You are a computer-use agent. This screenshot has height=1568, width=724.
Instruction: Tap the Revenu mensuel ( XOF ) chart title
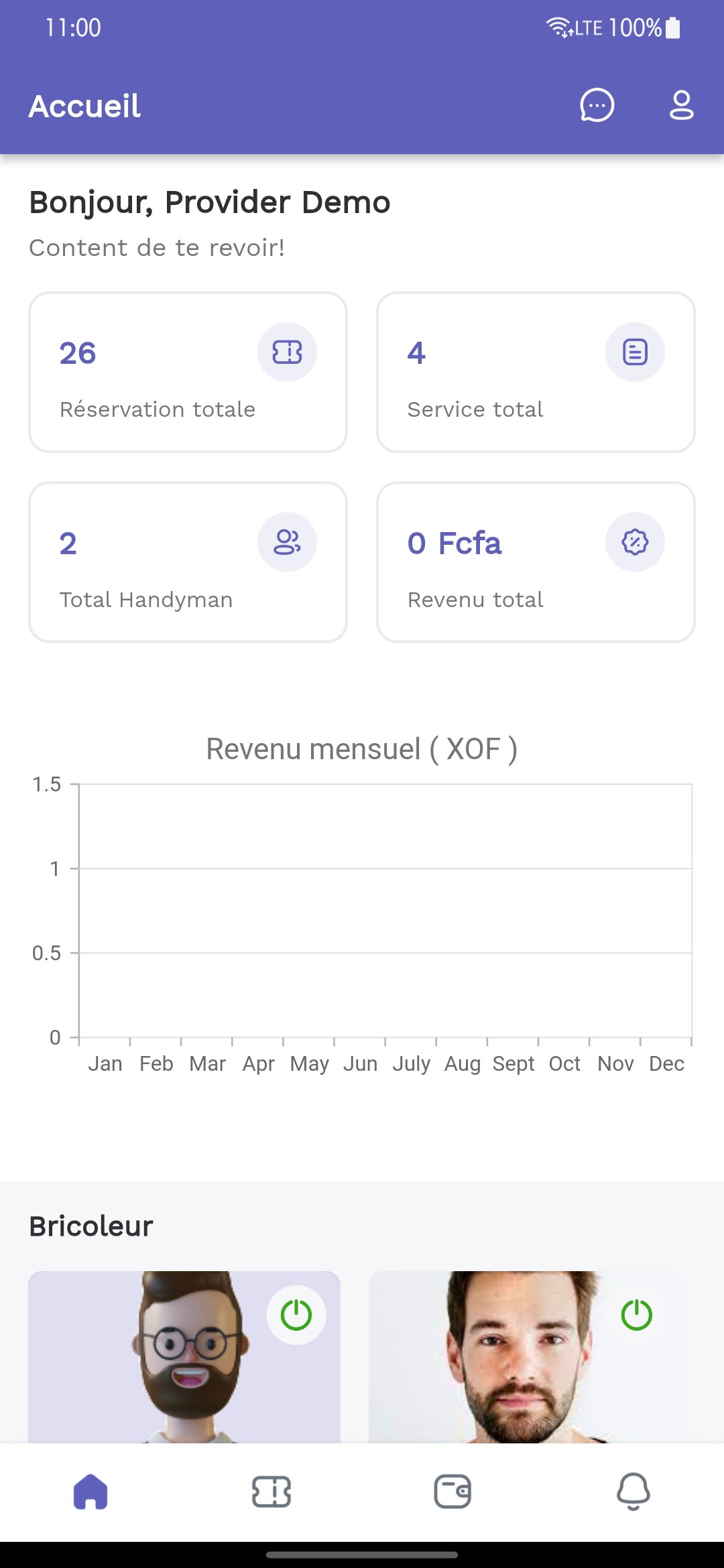362,749
